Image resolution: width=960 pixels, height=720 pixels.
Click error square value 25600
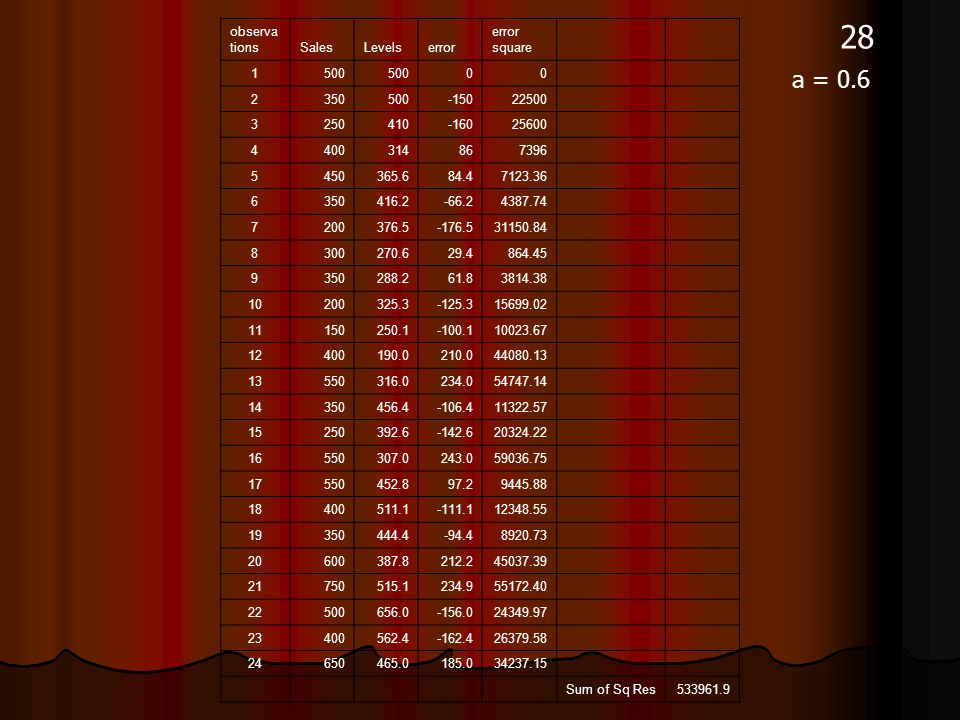click(x=529, y=124)
